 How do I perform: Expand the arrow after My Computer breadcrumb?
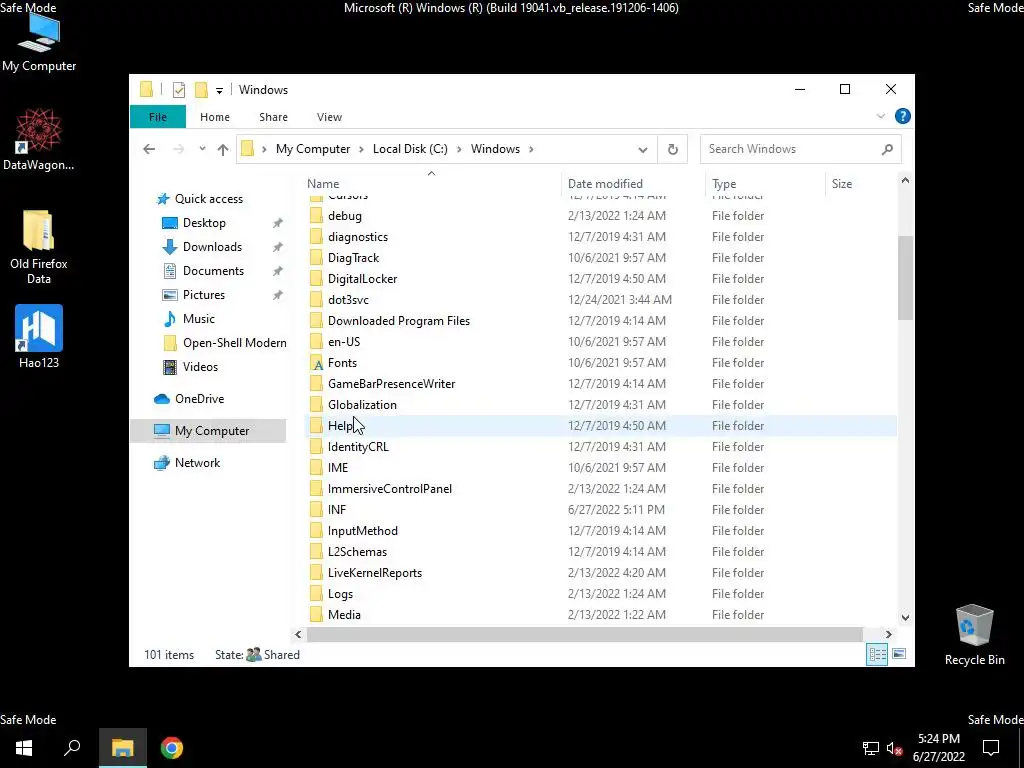point(361,149)
